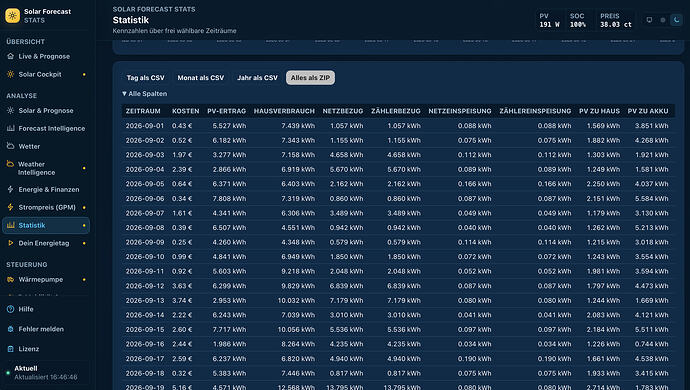The width and height of the screenshot is (690, 390).
Task: Open Live & Prognose via its house icon
Action: [x=11, y=56]
